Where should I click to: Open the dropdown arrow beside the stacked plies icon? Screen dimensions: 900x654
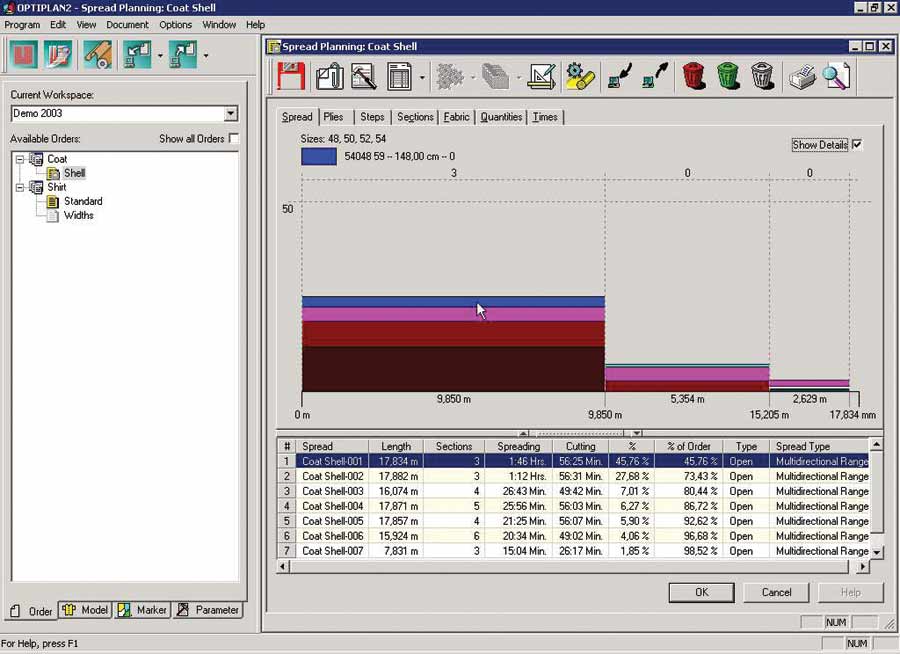518,78
